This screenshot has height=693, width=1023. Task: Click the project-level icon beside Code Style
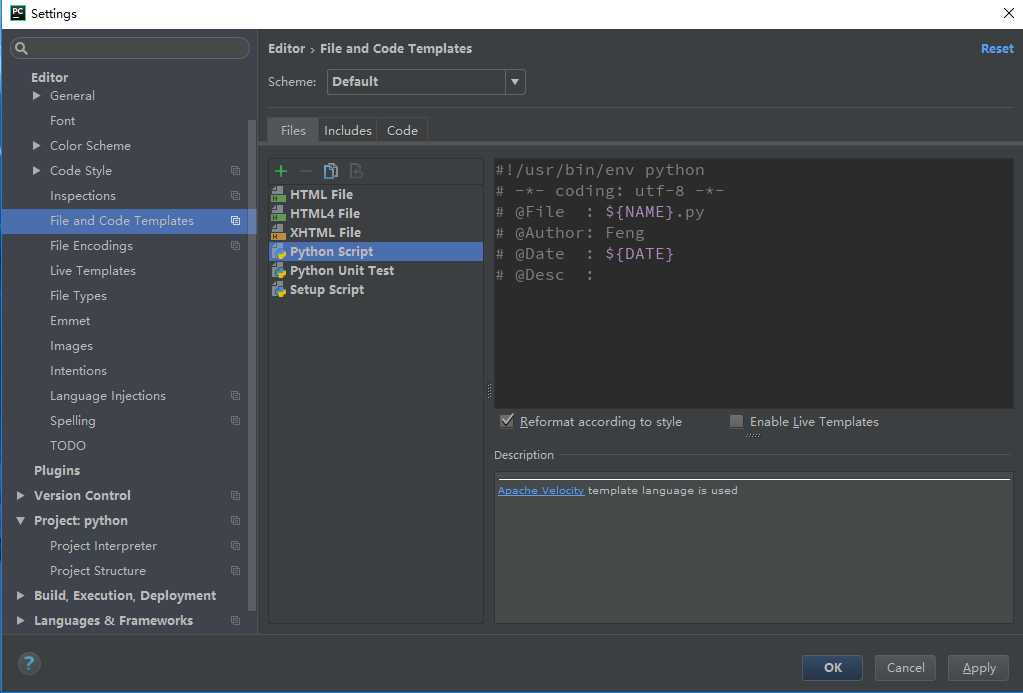click(x=236, y=170)
